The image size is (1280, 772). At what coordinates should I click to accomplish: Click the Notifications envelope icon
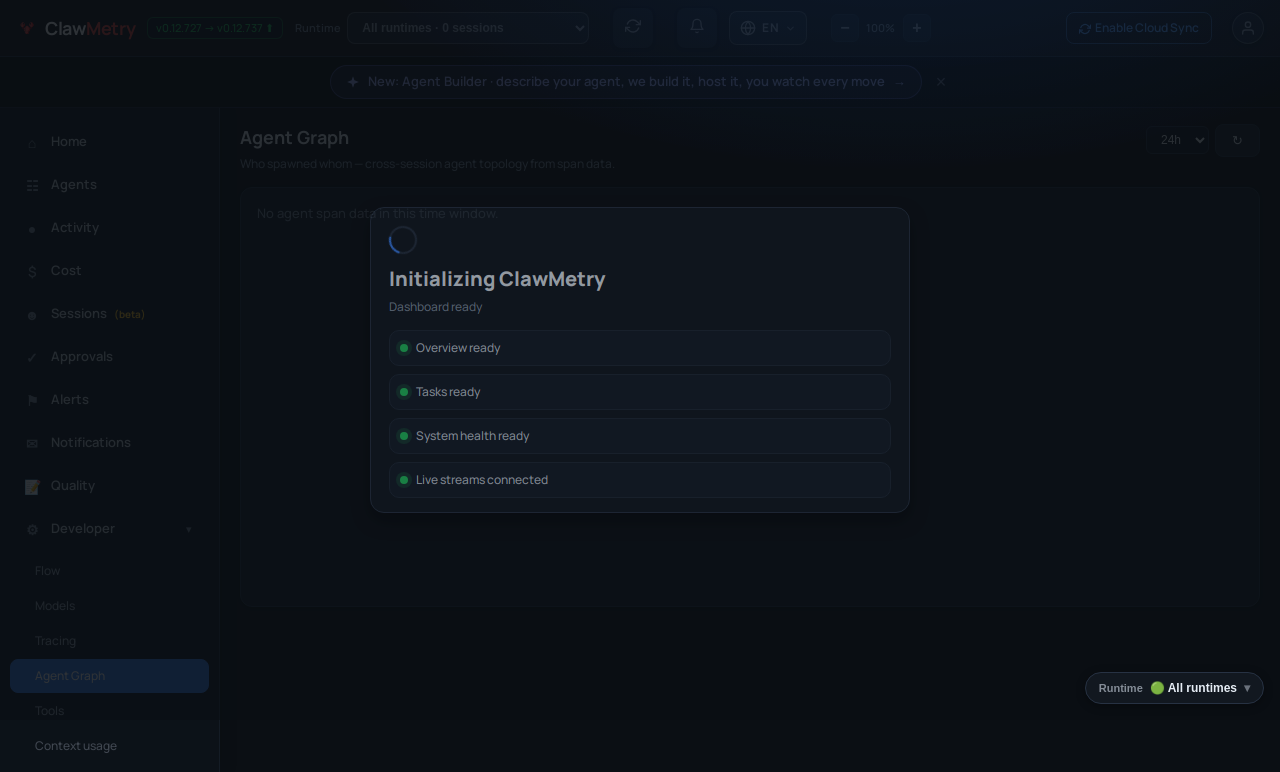point(32,443)
